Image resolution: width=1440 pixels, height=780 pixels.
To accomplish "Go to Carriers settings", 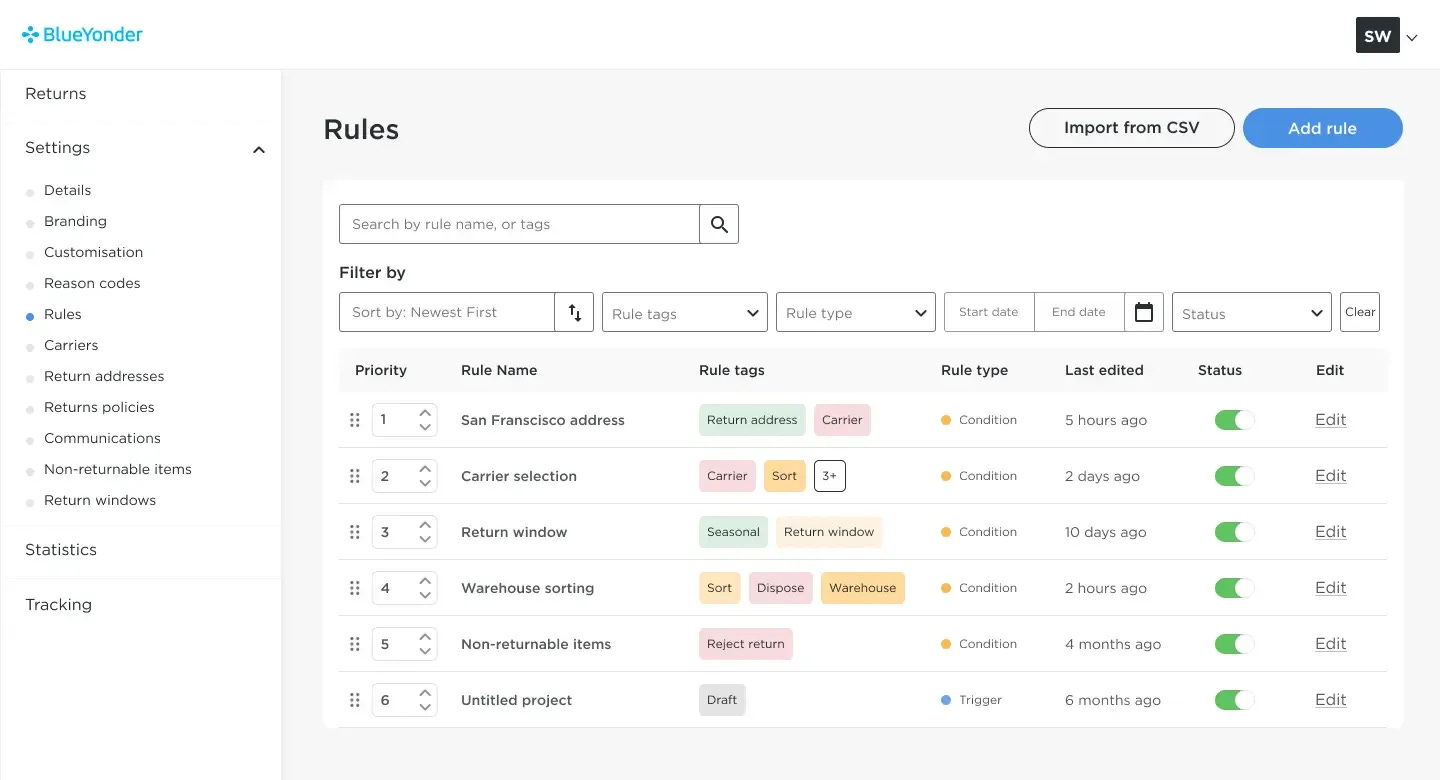I will click(71, 345).
